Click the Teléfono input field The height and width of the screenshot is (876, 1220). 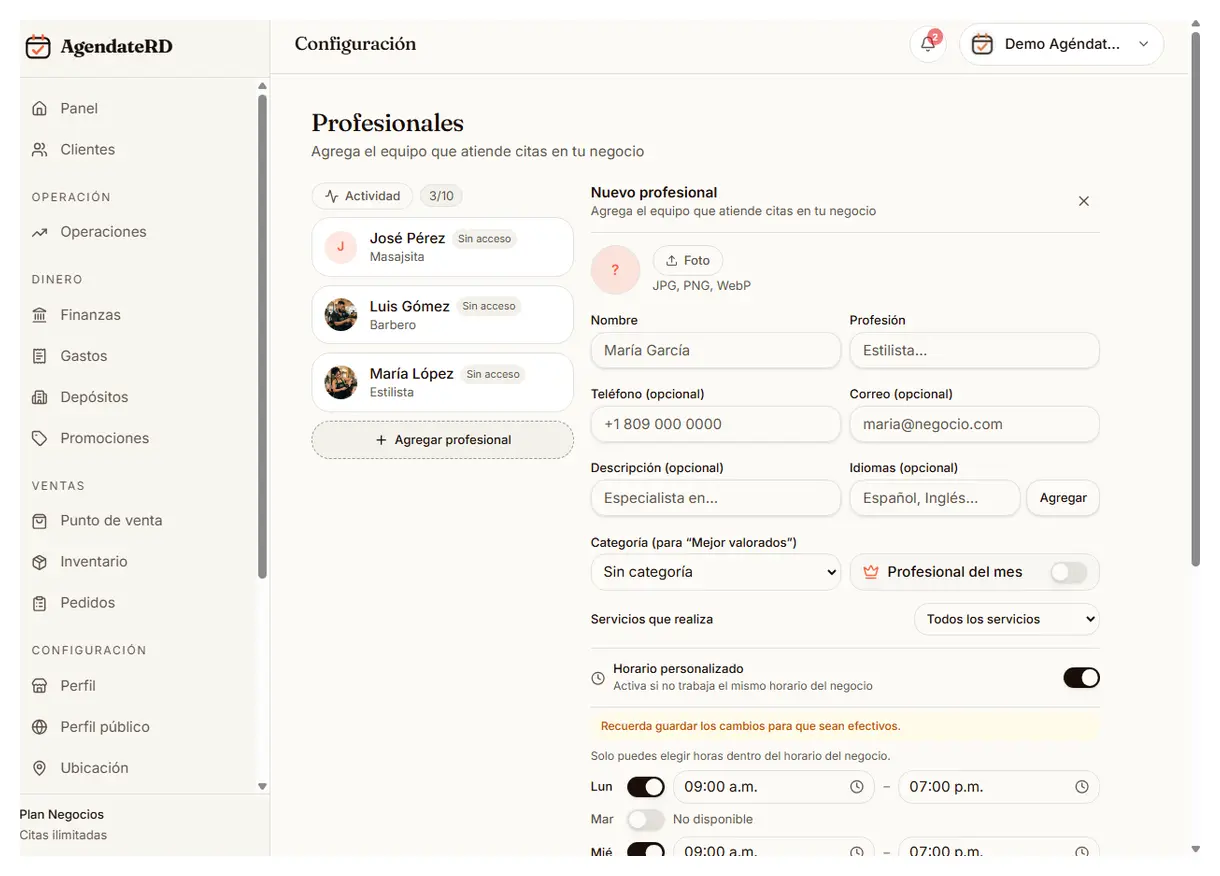[716, 424]
